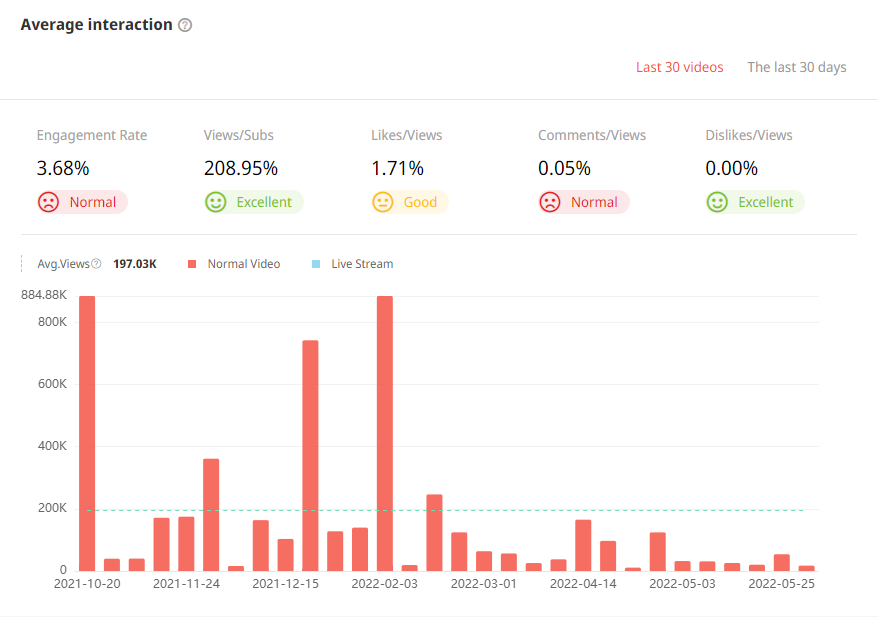Click the red Normal Video color square

pyautogui.click(x=192, y=264)
